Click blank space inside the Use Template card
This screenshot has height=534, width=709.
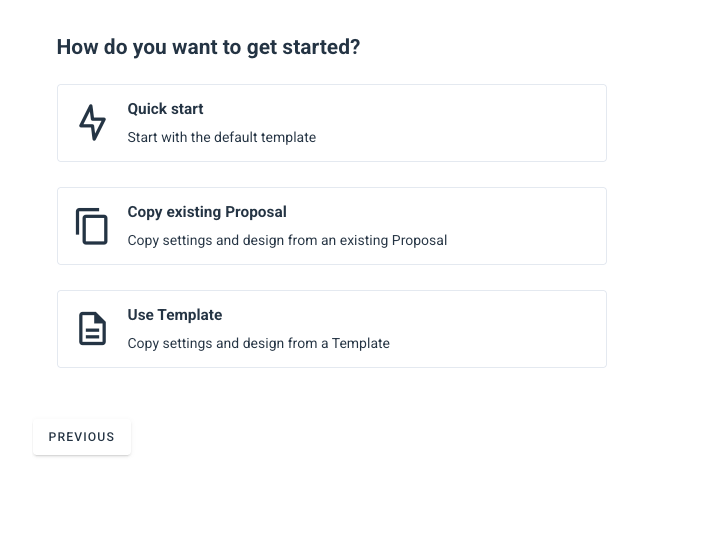[x=497, y=329]
